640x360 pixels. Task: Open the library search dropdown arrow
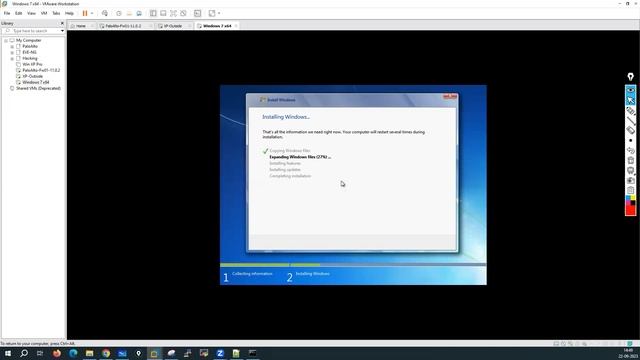[x=62, y=31]
